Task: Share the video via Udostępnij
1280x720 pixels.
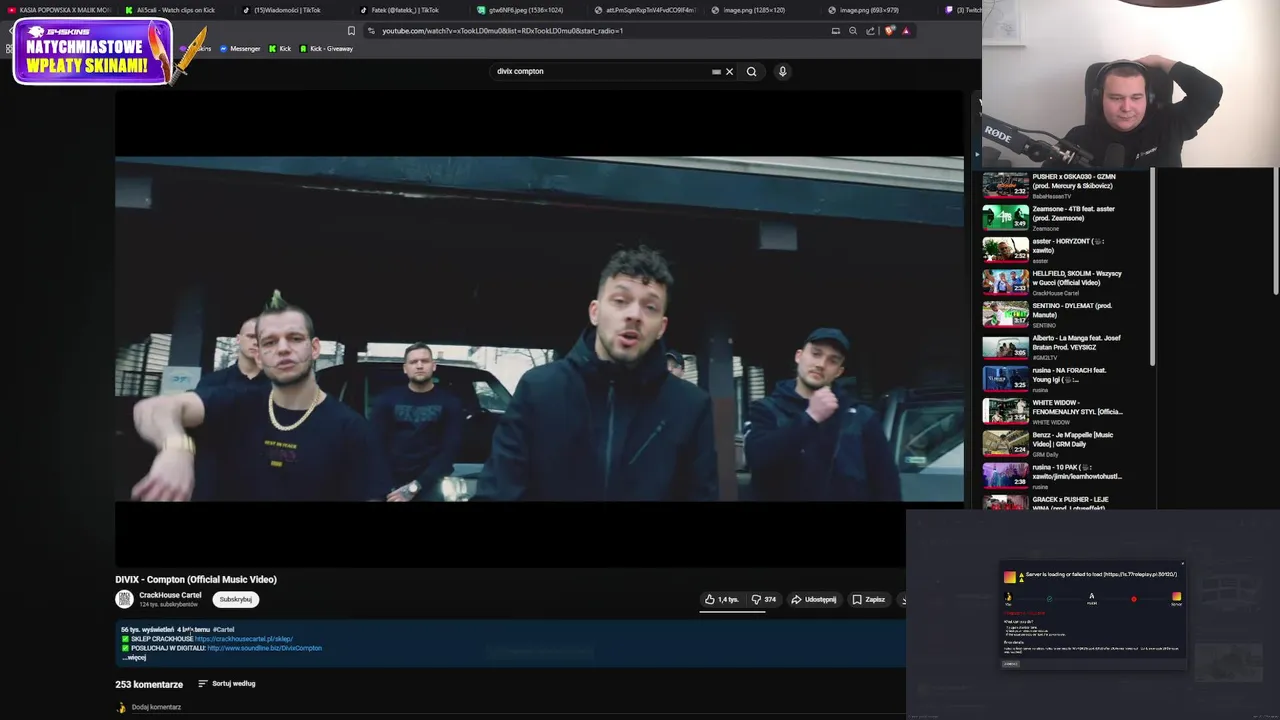Action: pyautogui.click(x=813, y=599)
